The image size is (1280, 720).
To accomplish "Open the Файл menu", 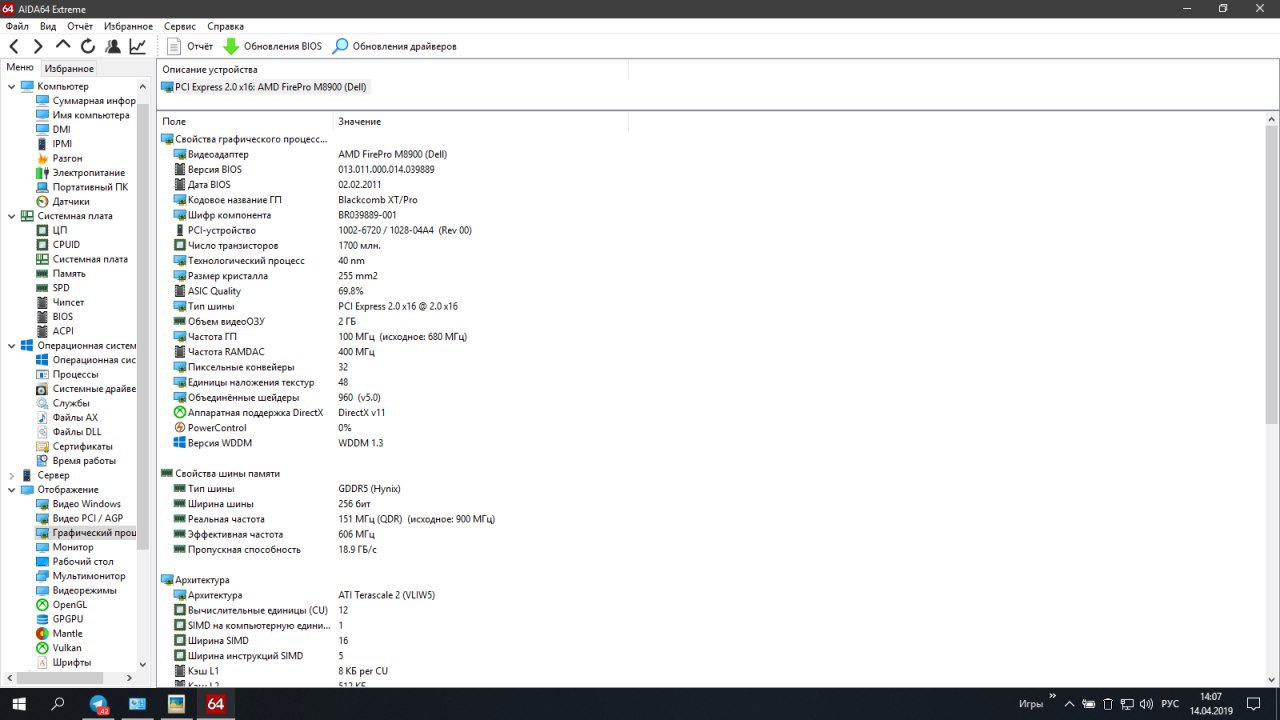I will pos(17,26).
